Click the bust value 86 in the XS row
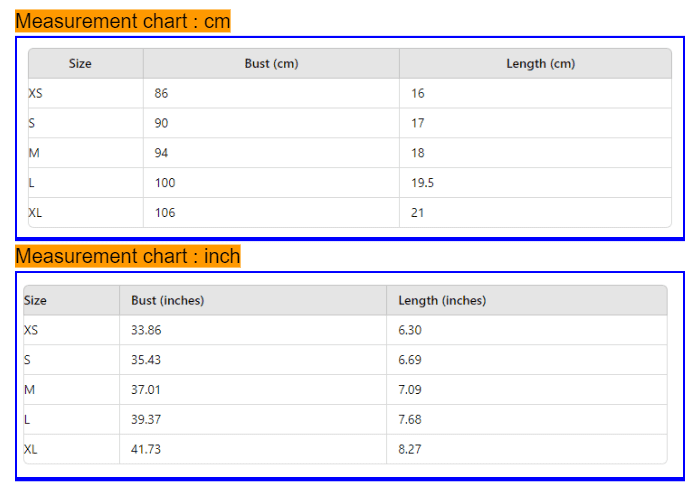 (x=162, y=93)
